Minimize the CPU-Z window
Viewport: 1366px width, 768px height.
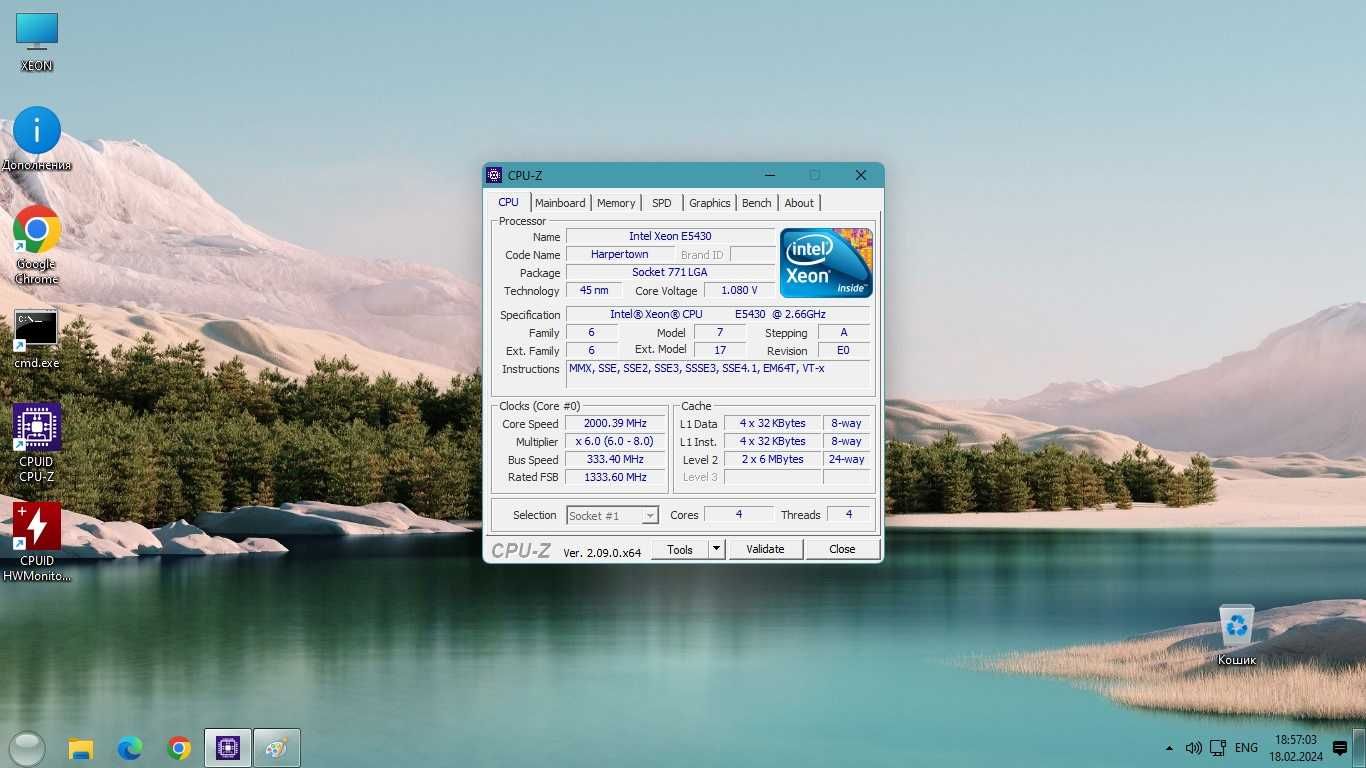click(x=769, y=175)
